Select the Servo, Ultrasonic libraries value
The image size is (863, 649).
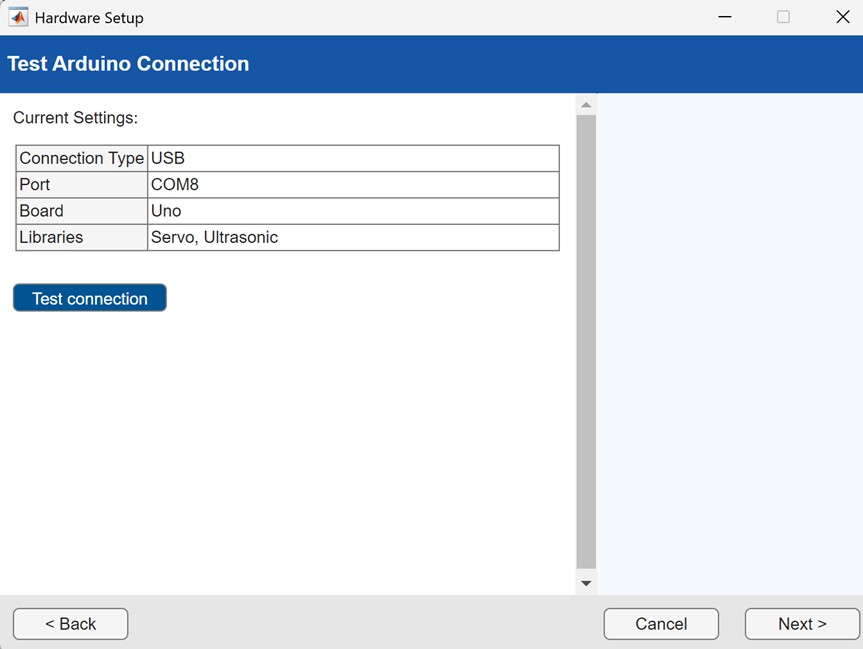(x=352, y=237)
